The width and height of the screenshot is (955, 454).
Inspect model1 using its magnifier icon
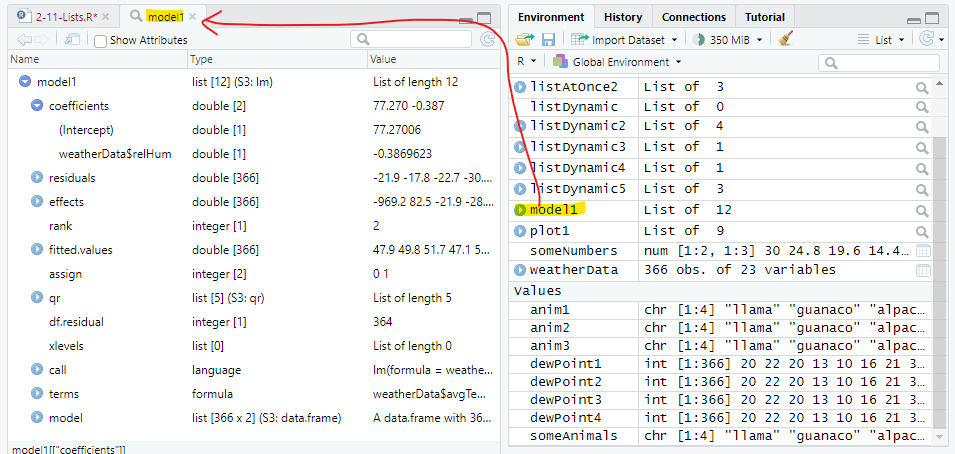click(x=922, y=210)
